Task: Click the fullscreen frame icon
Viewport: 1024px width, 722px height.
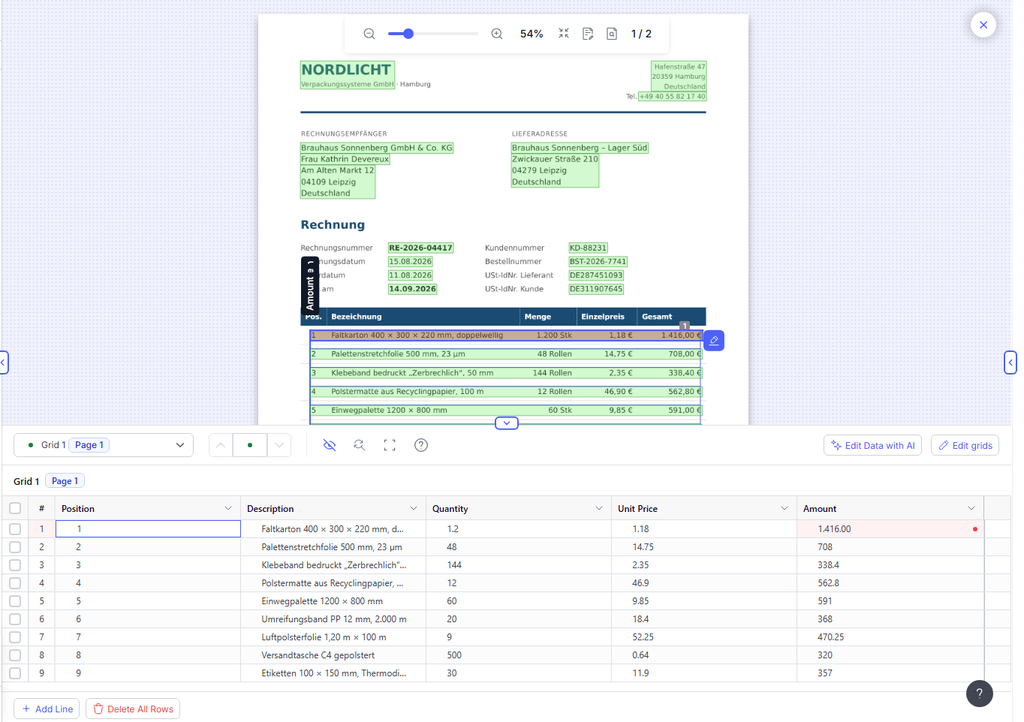Action: pyautogui.click(x=390, y=445)
